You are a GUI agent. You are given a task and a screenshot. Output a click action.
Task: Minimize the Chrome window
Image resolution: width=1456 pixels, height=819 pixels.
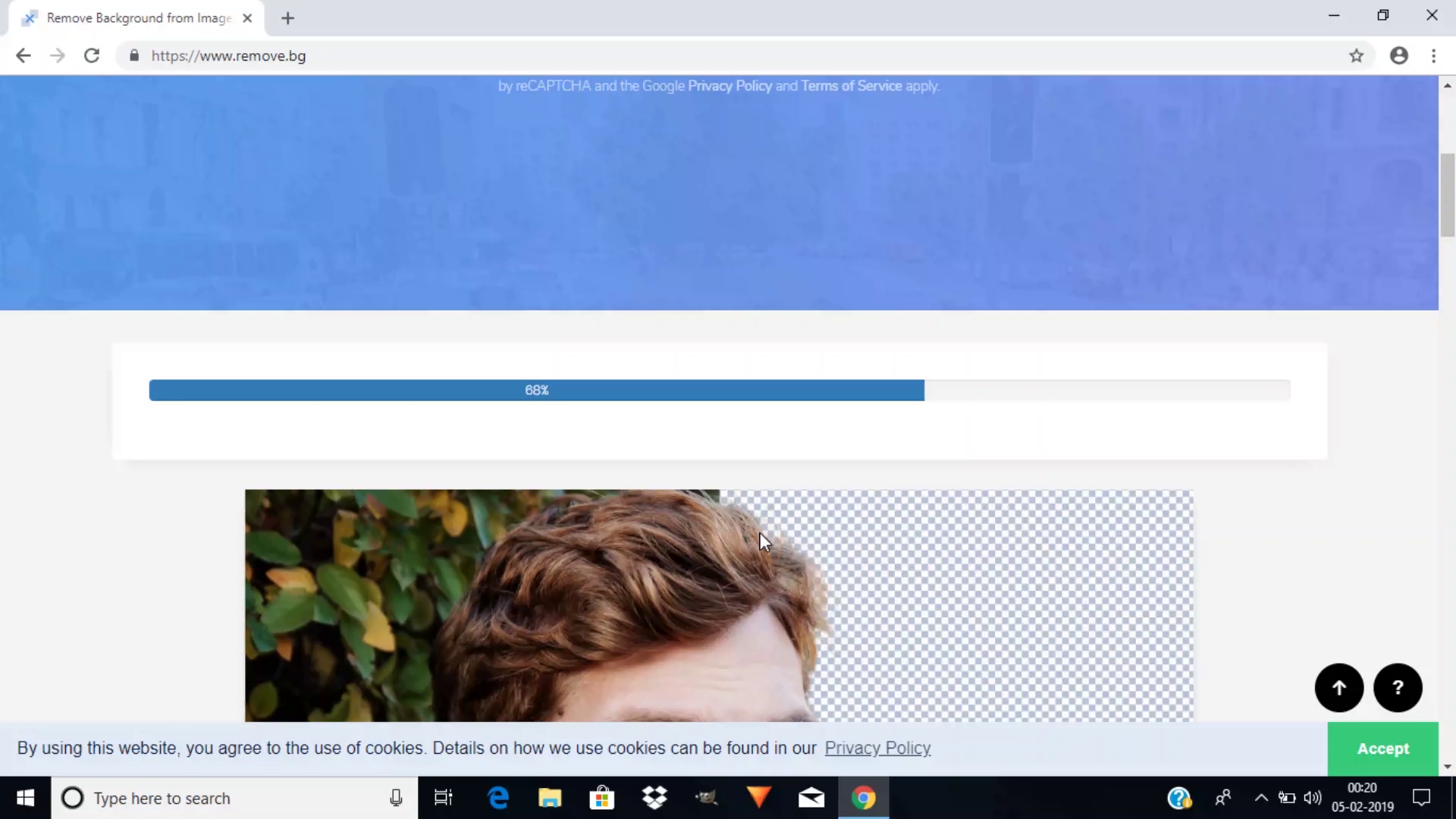pos(1334,15)
